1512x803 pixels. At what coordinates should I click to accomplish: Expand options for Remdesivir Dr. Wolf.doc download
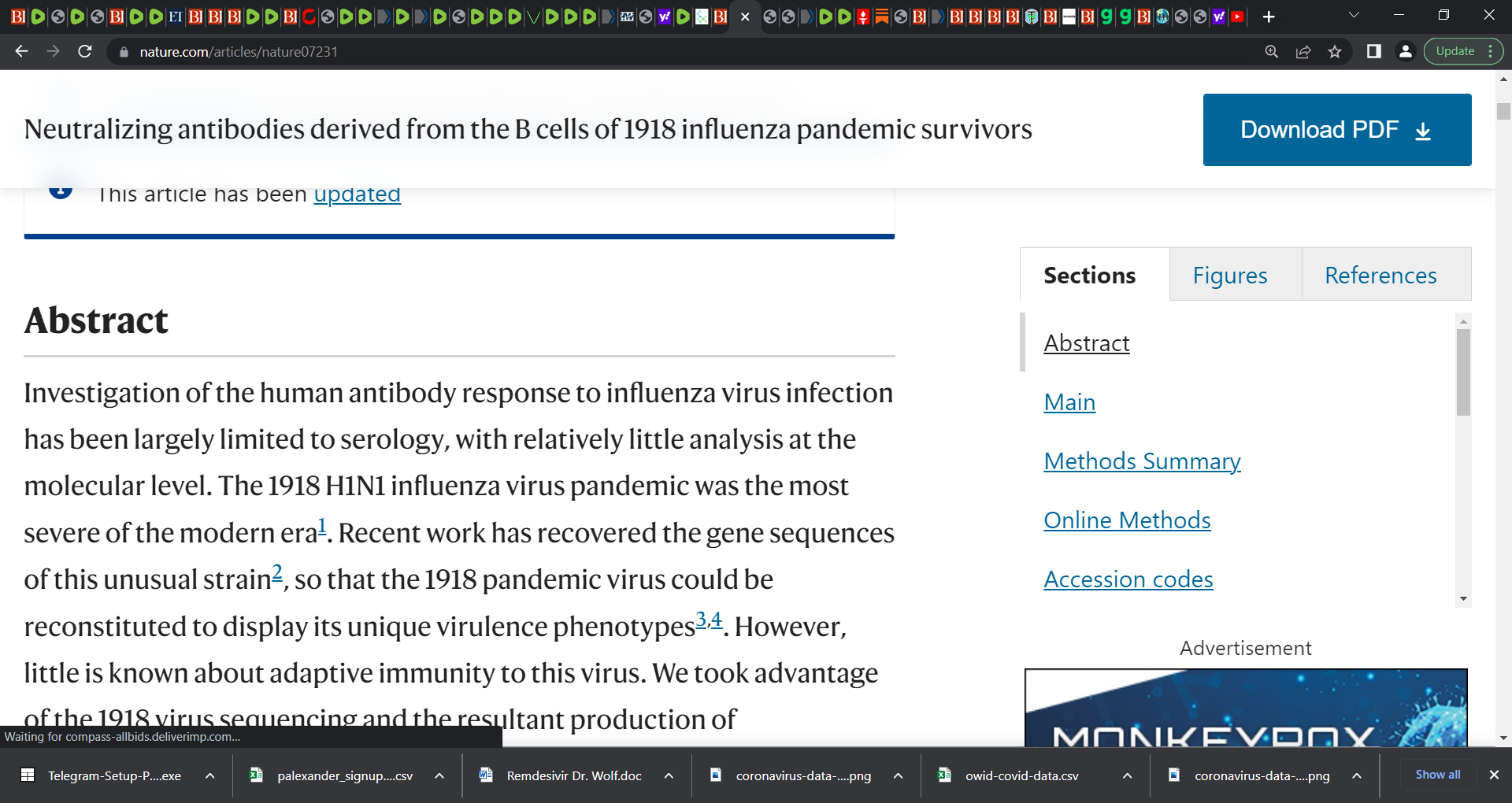tap(669, 775)
